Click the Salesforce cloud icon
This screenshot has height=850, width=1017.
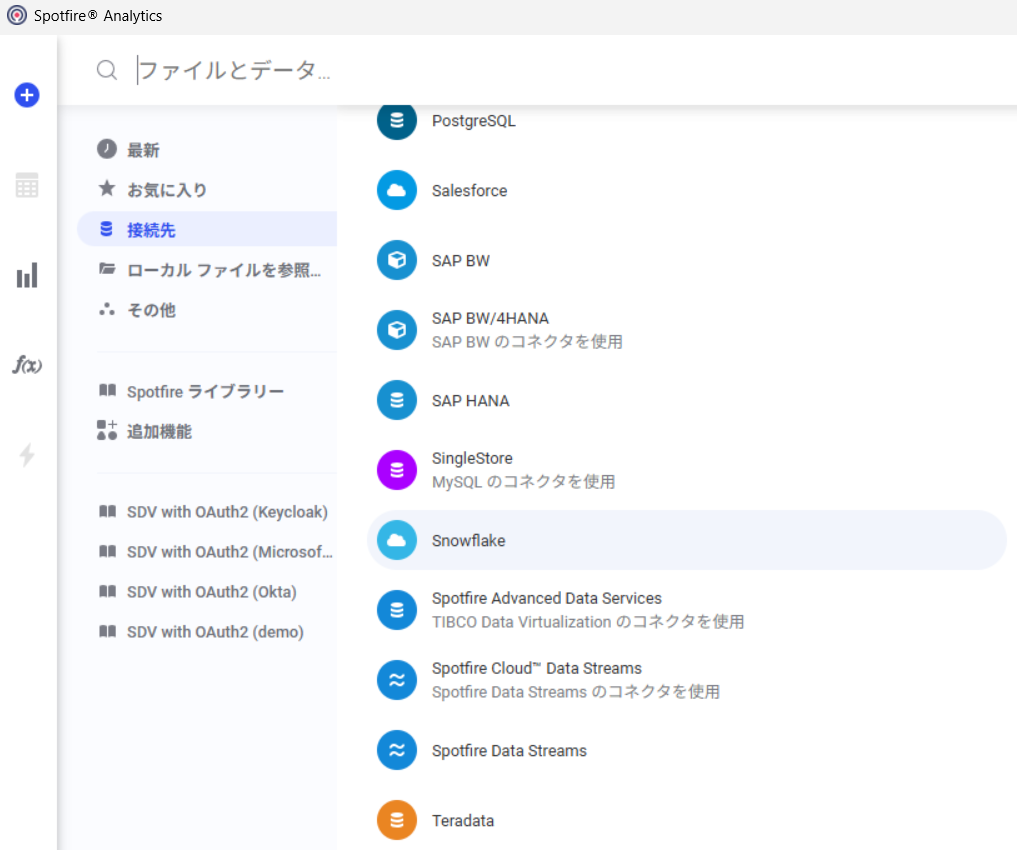pos(397,190)
